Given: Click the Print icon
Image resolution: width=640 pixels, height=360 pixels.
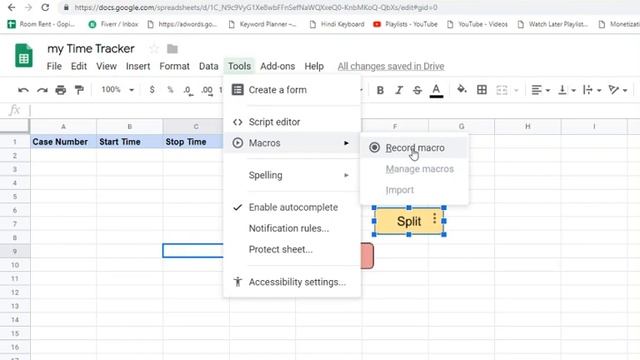Looking at the screenshot, I should 61,90.
